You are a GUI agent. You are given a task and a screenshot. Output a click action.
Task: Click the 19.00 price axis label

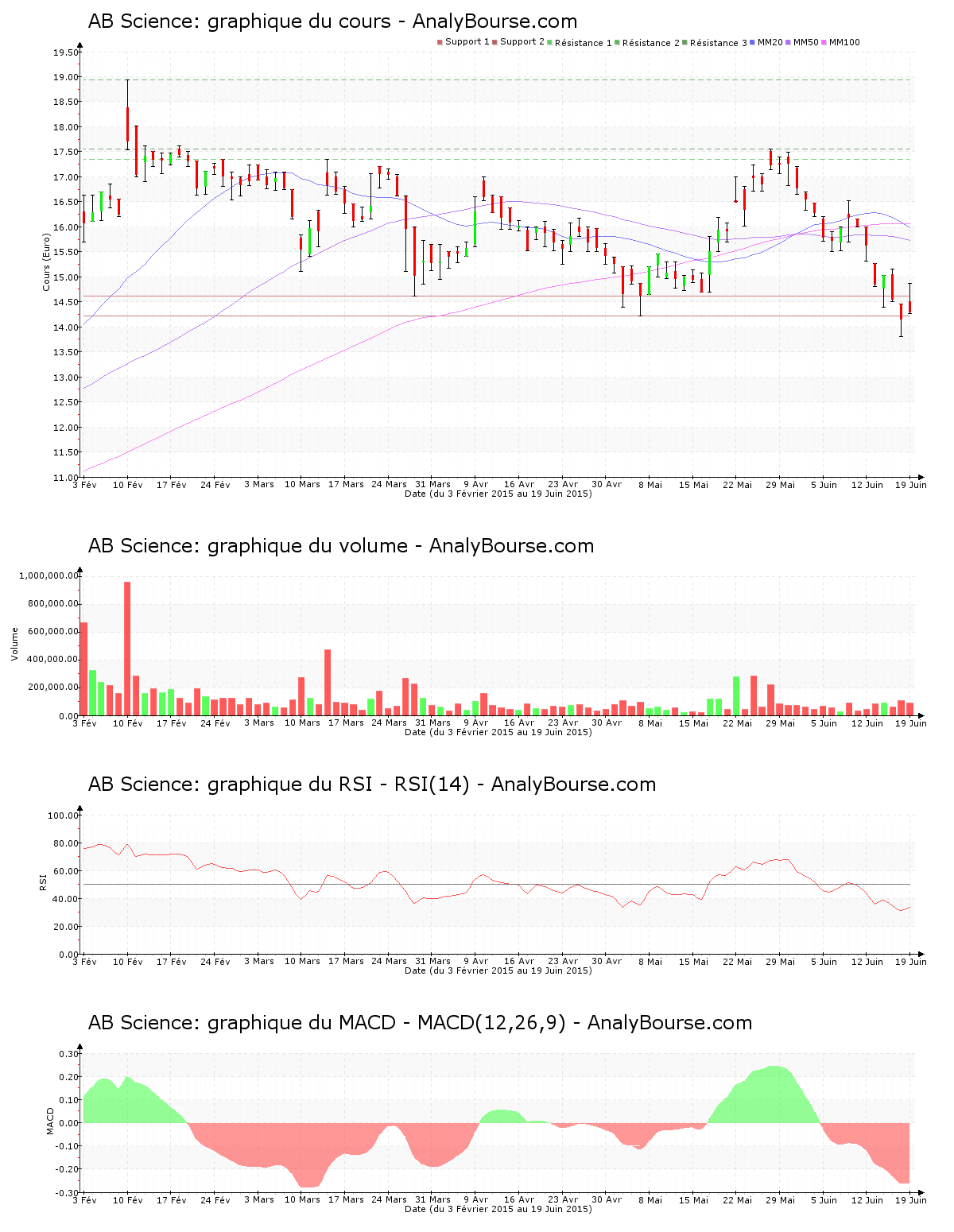point(66,77)
